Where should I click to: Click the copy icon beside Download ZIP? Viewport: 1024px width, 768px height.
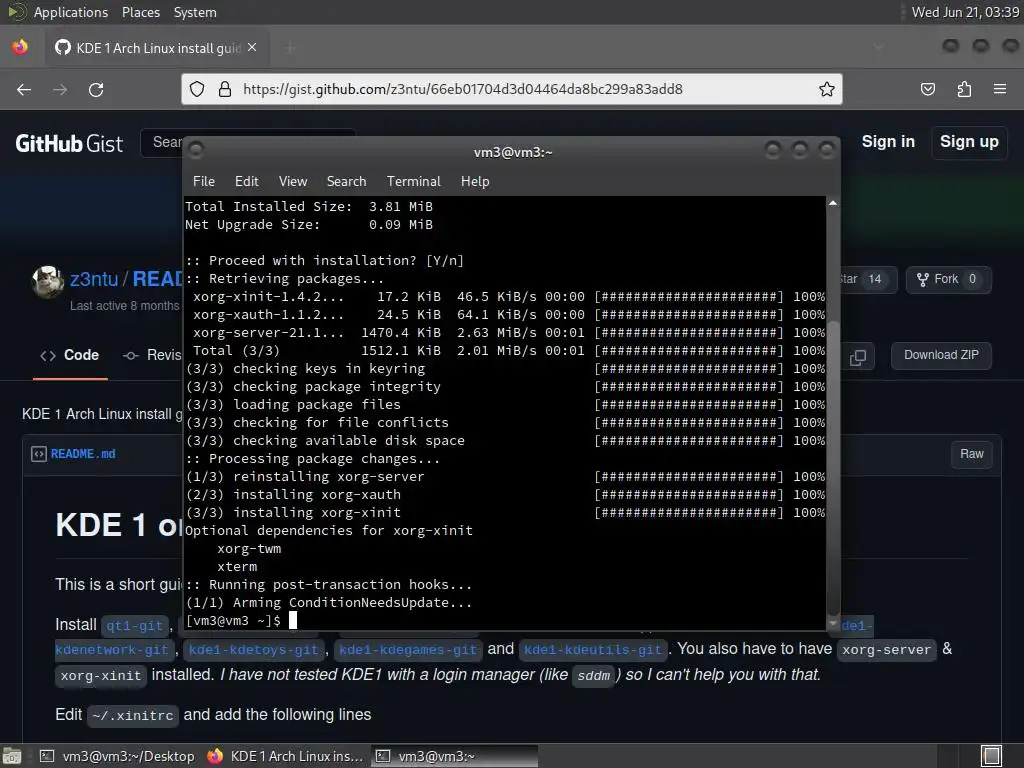pos(858,357)
